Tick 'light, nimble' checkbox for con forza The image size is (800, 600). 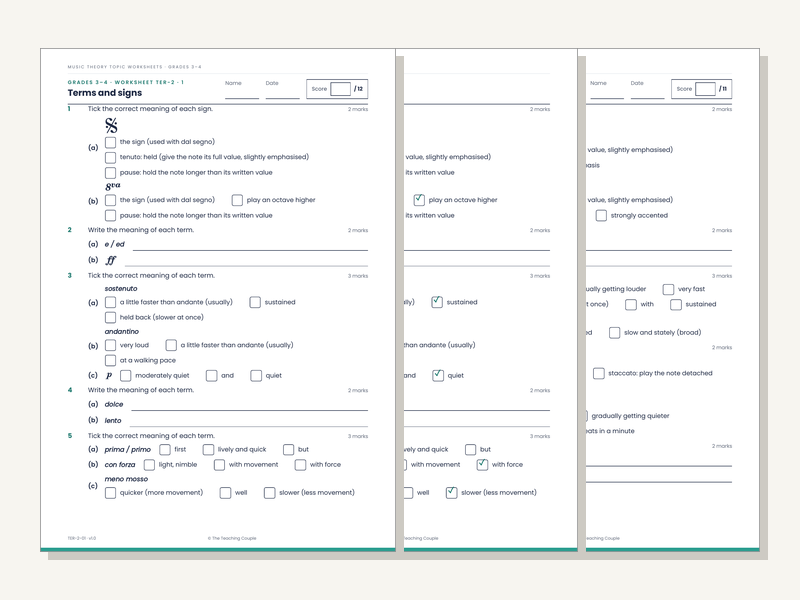click(149, 465)
